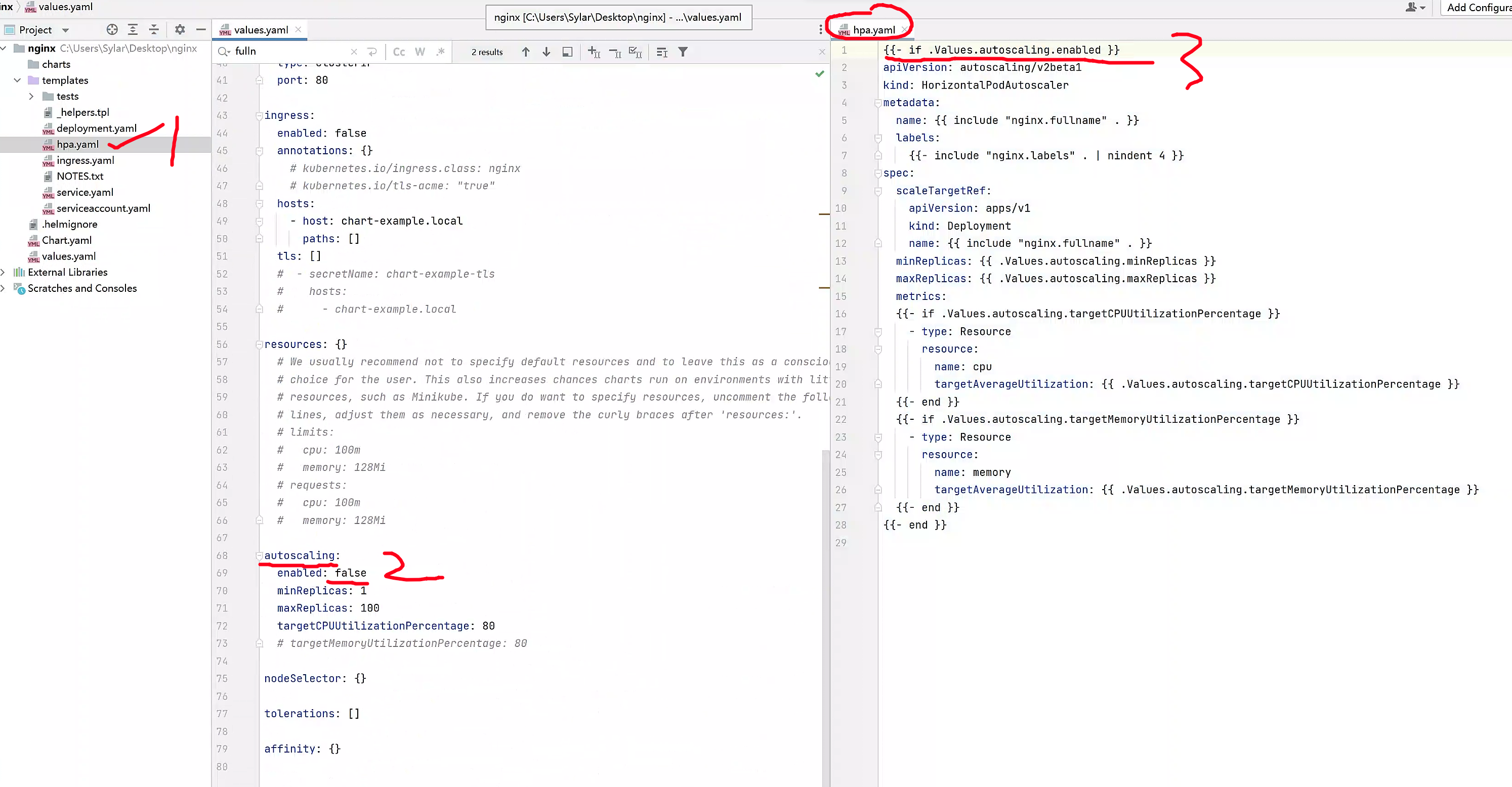The height and width of the screenshot is (787, 1512).
Task: Add selection for next occurrence icon
Action: (x=594, y=52)
